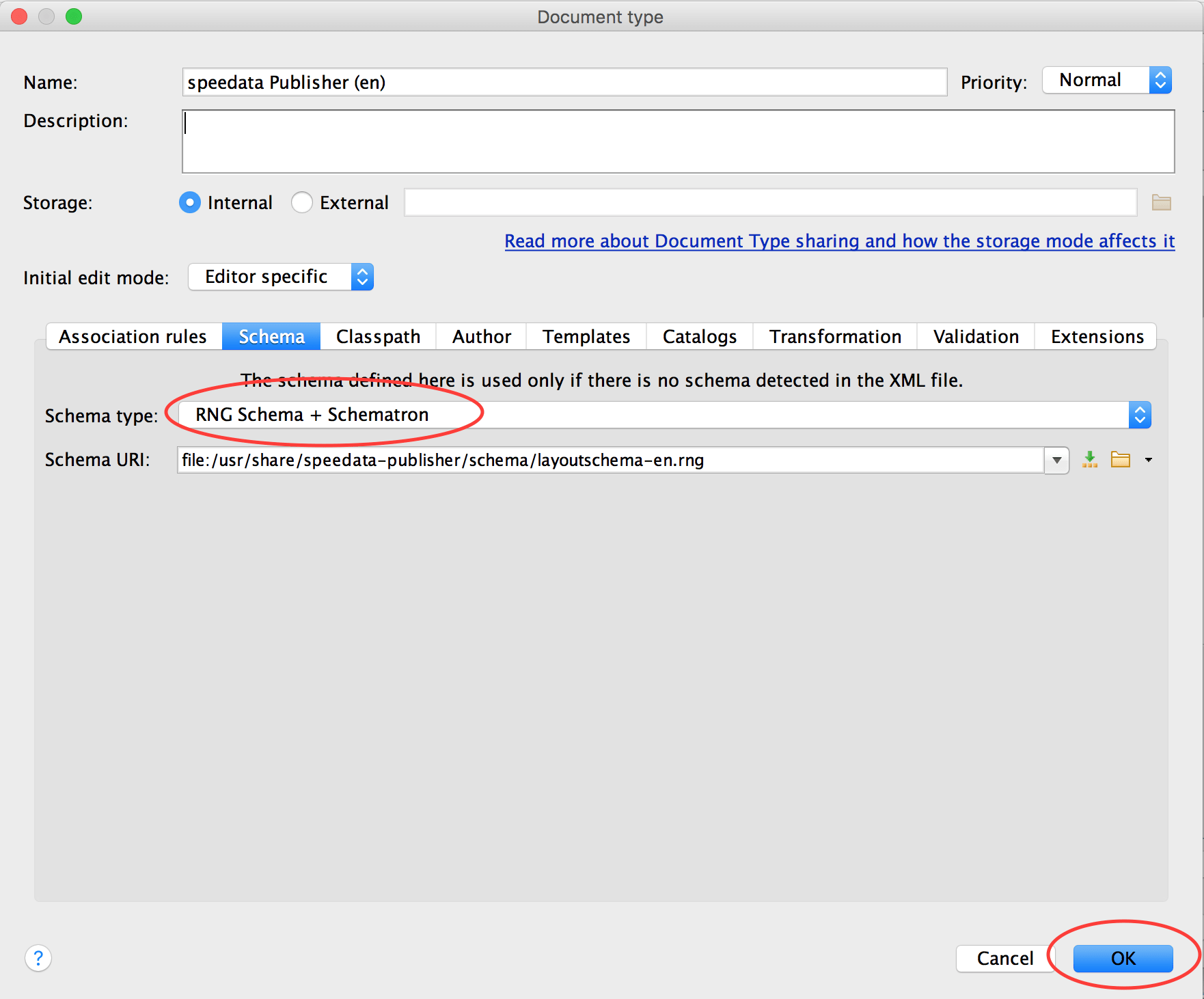The image size is (1204, 999).
Task: Switch to the Association rules tab
Action: tap(133, 337)
